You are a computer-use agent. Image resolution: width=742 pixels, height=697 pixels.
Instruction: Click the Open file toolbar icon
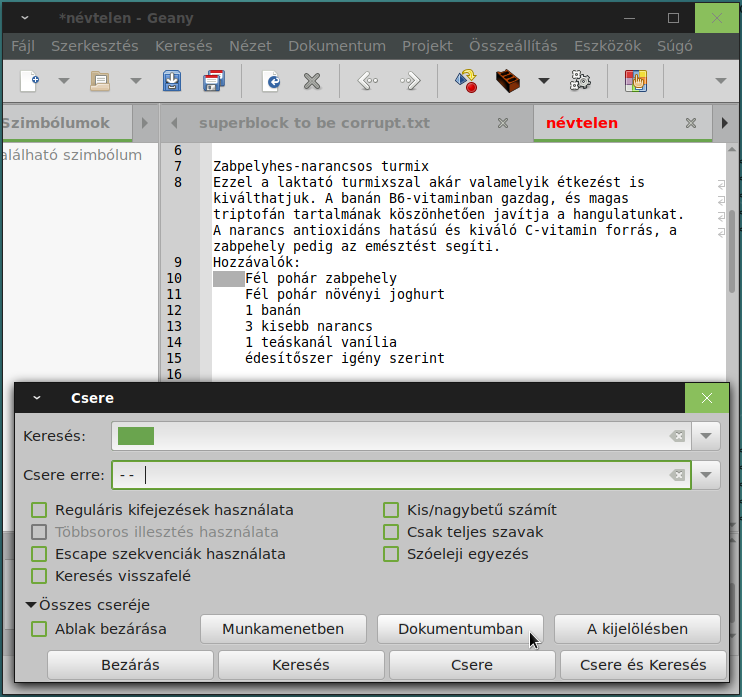[x=100, y=81]
